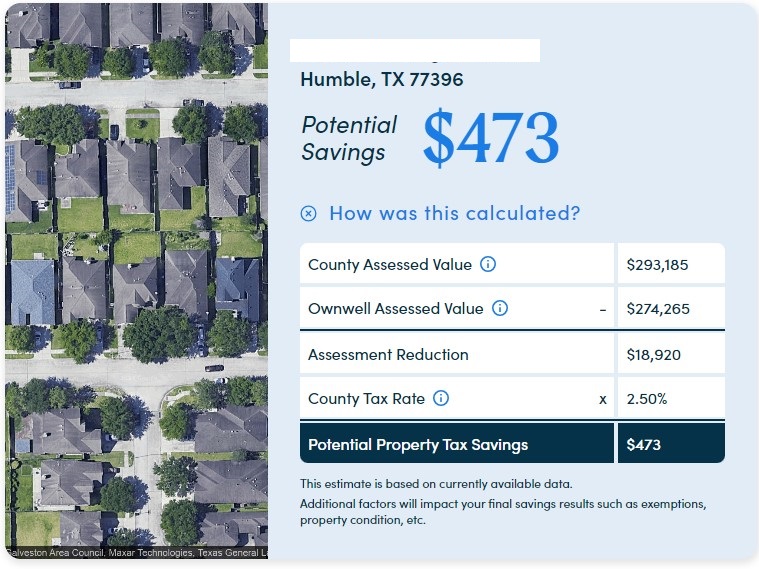
Task: Click the multiplication sign in the tax rate row
Action: 603,399
